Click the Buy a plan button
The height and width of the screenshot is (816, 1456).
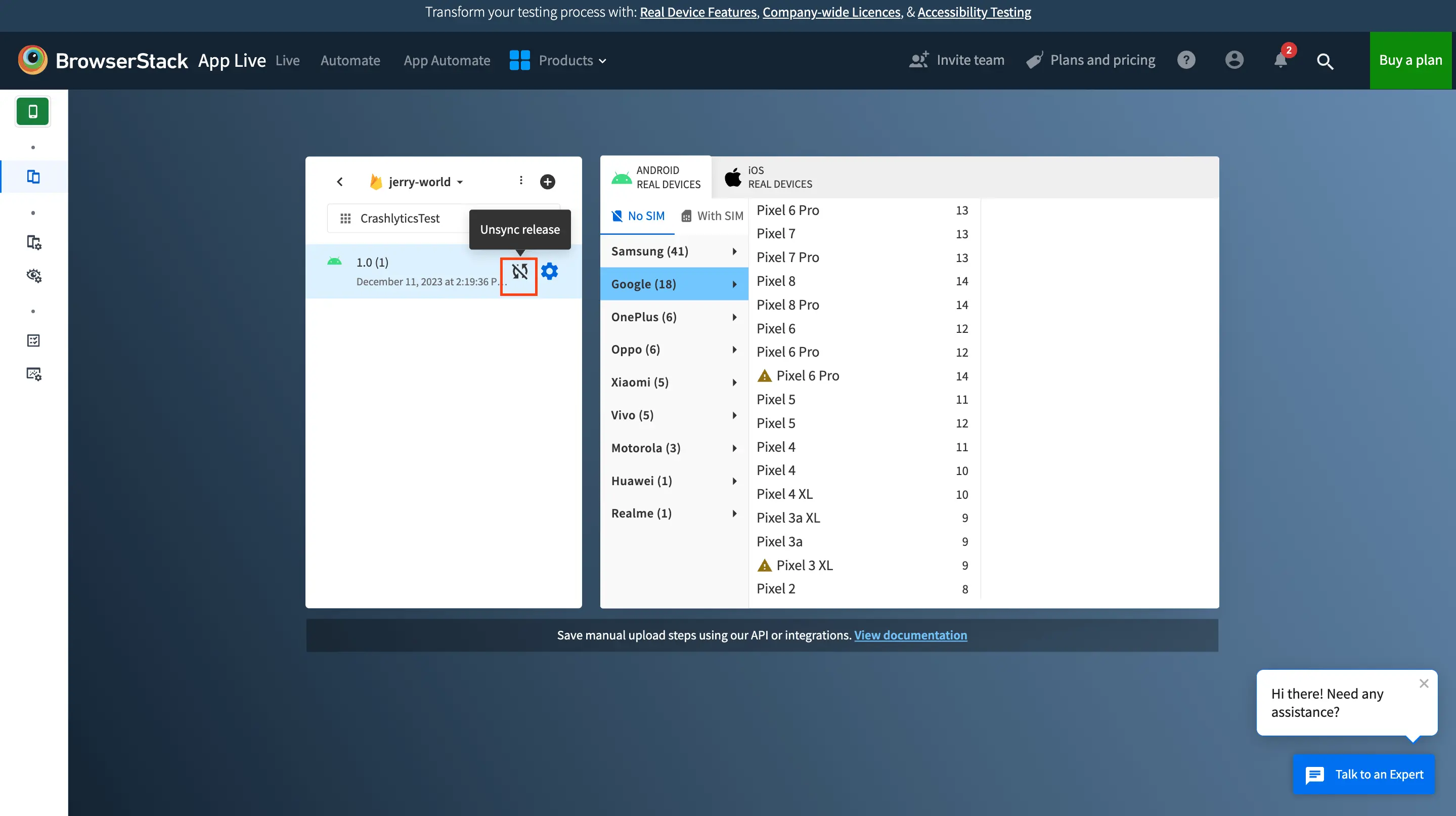pyautogui.click(x=1409, y=60)
